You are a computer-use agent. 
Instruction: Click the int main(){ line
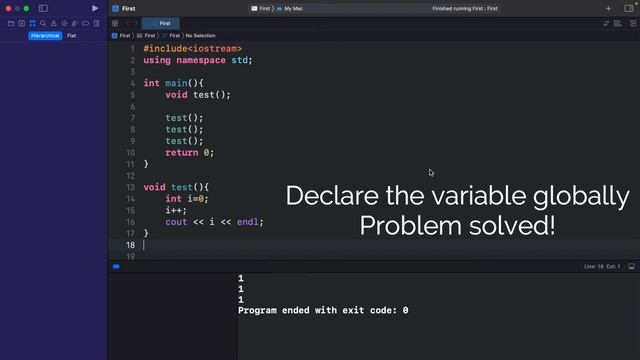173,83
